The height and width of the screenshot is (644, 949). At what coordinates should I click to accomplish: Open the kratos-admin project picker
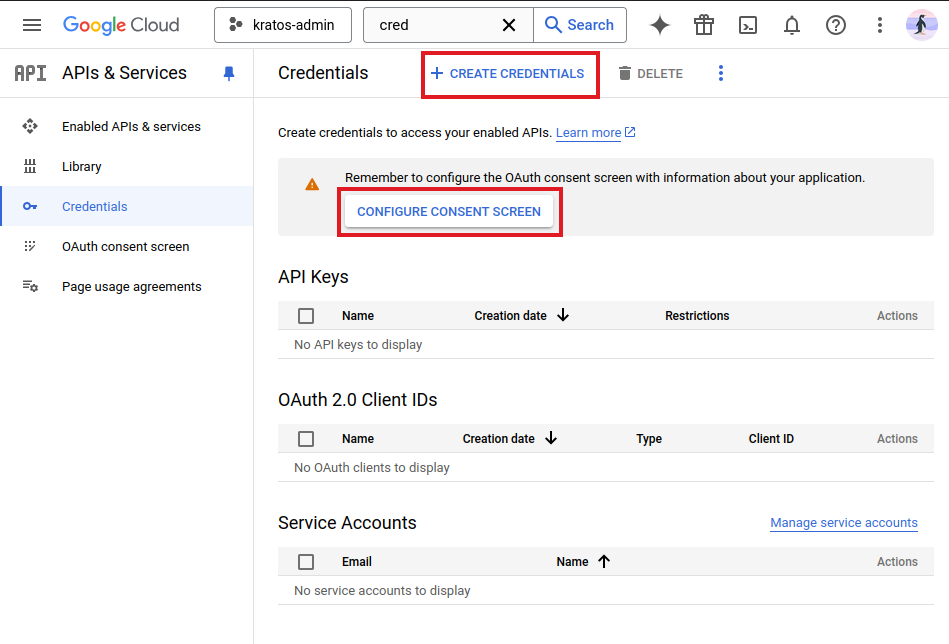tap(283, 25)
